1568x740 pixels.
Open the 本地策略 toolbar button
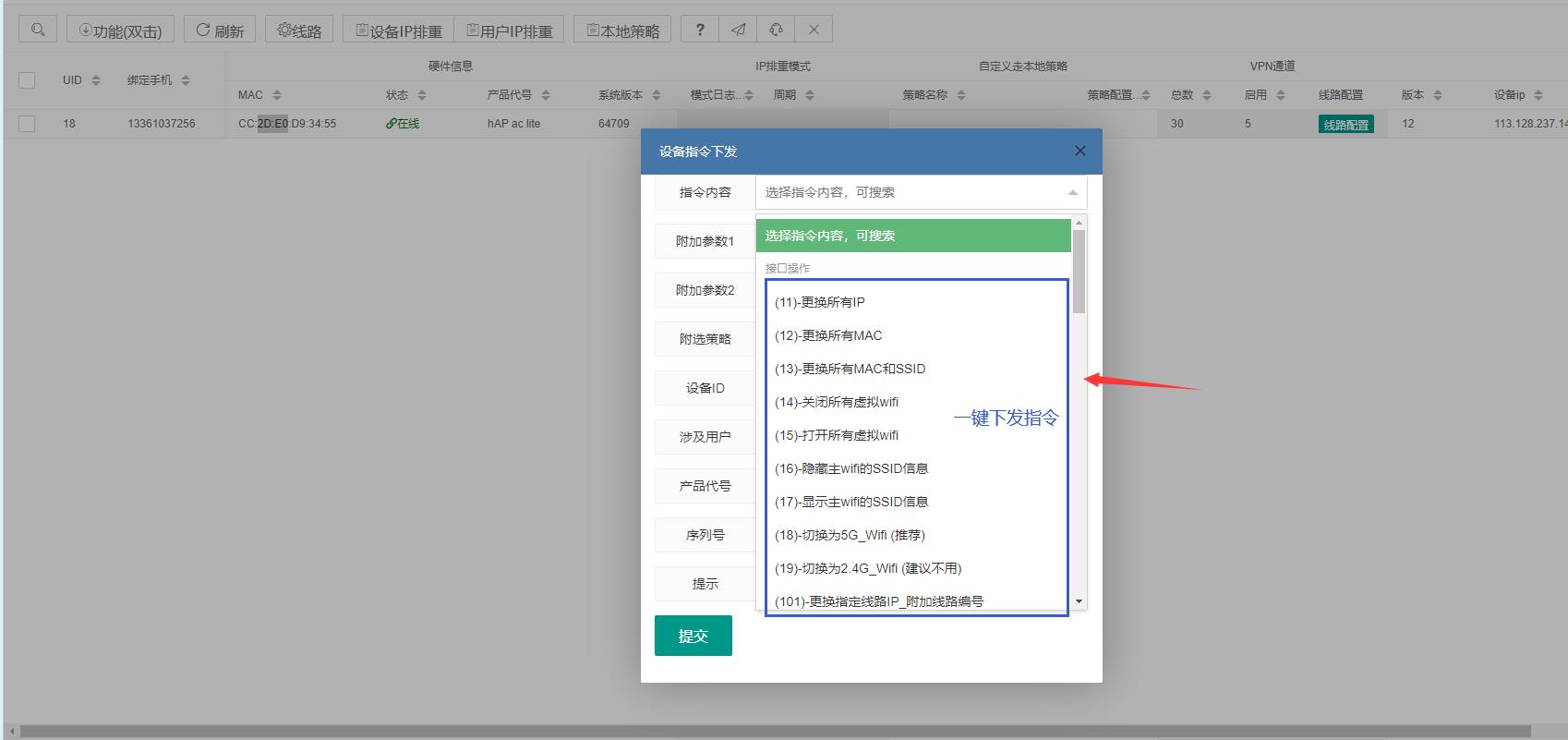coord(623,30)
